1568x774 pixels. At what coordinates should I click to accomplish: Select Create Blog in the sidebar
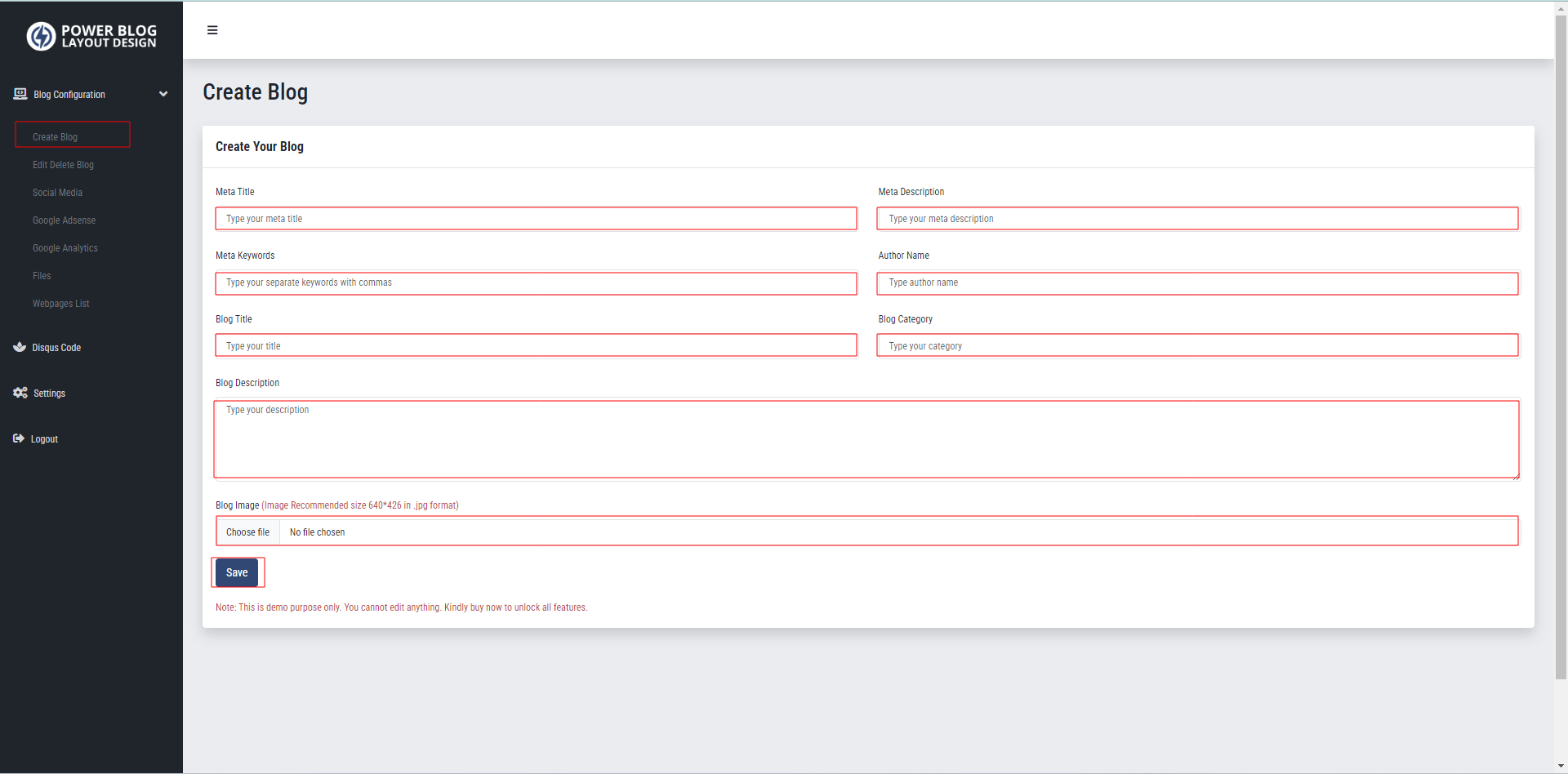click(54, 136)
